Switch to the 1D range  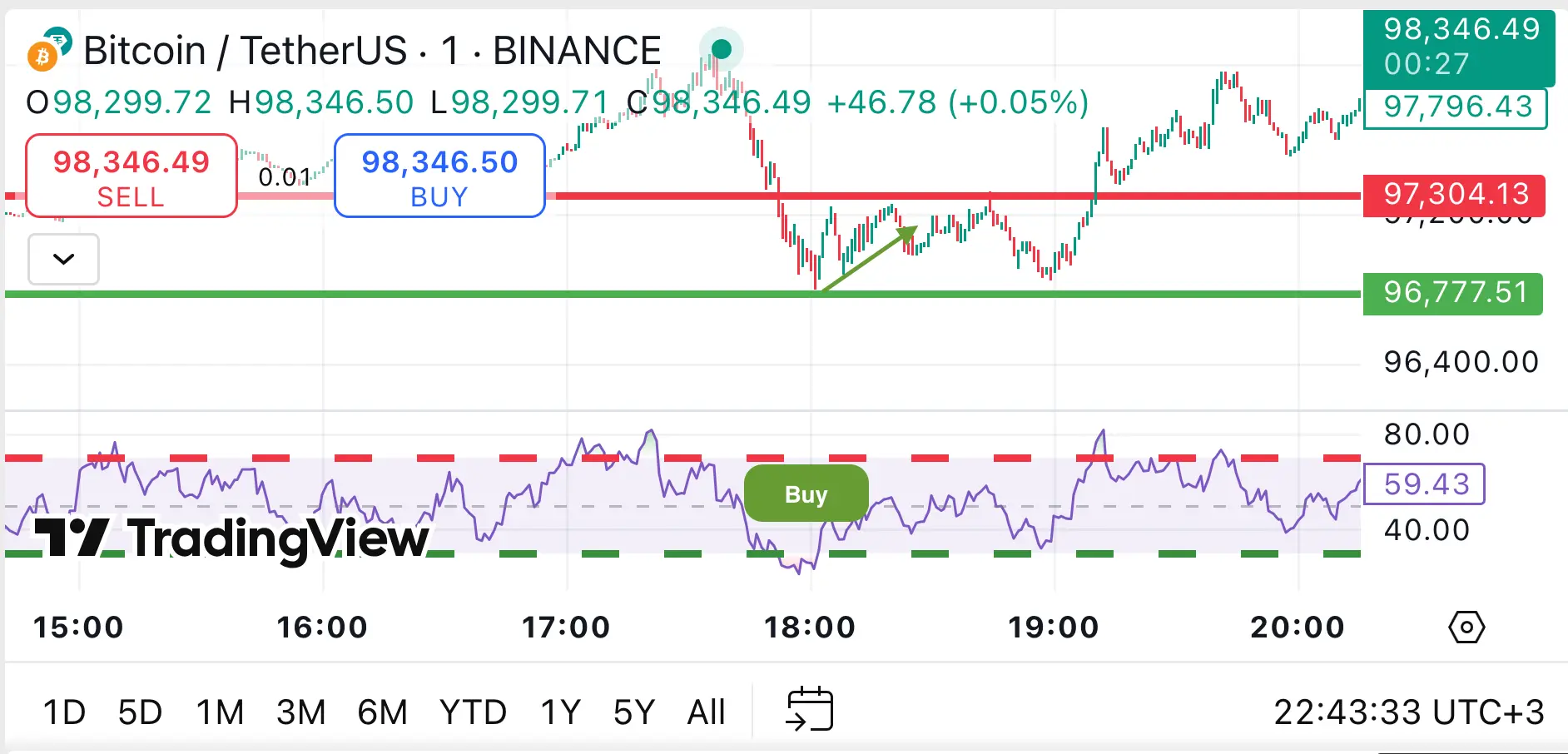(64, 712)
